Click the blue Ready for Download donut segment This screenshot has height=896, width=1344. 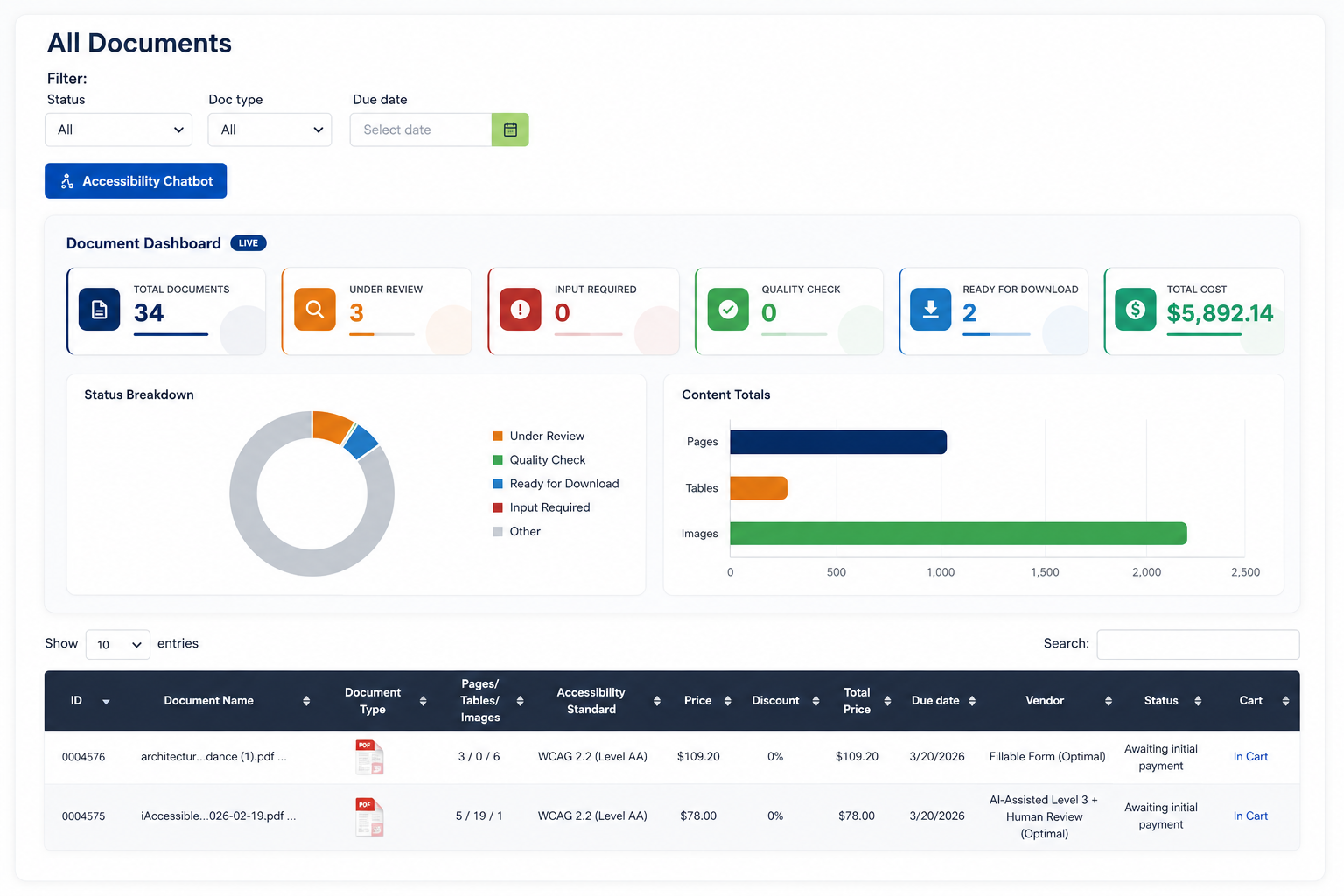point(360,443)
